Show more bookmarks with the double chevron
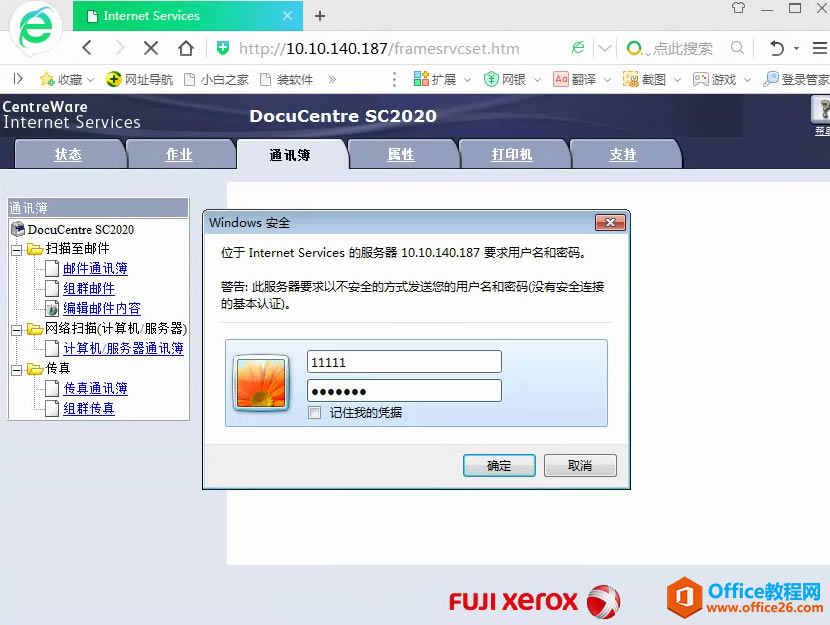 click(332, 79)
